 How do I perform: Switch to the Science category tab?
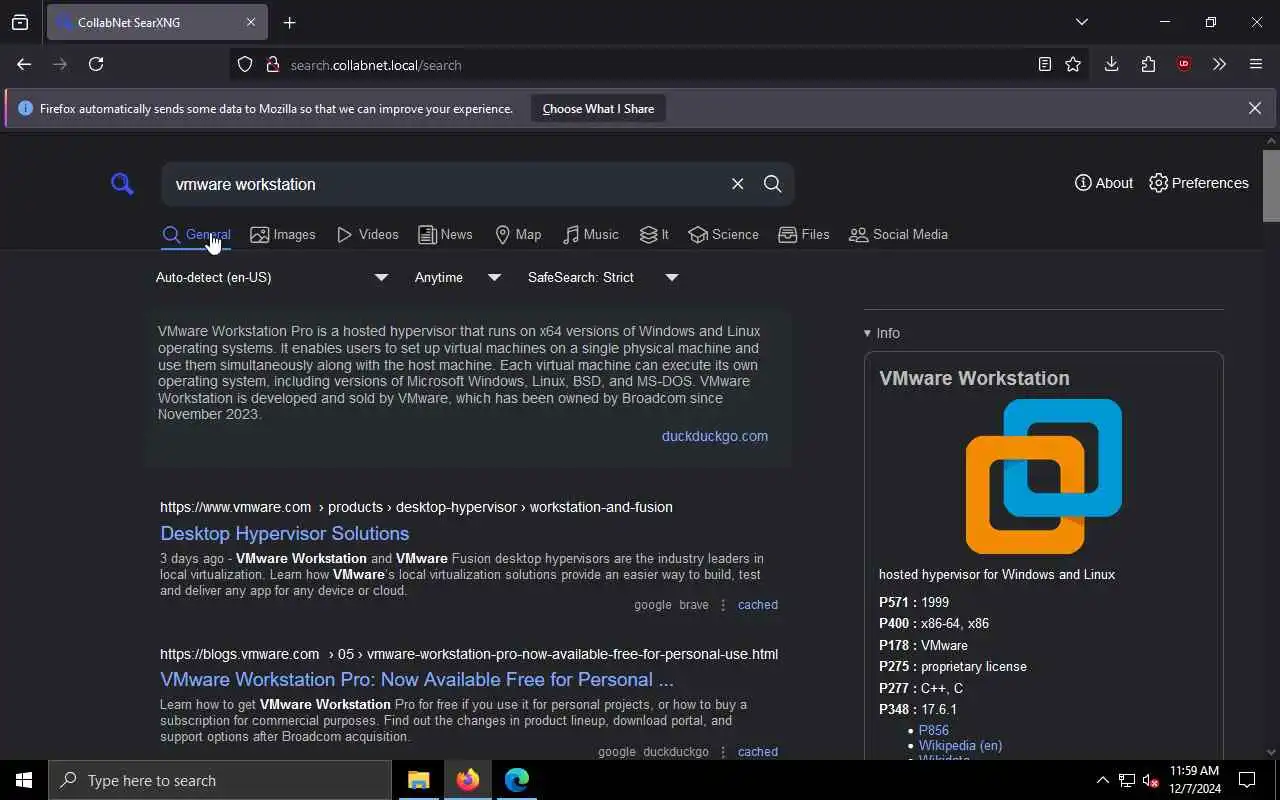[x=723, y=235]
